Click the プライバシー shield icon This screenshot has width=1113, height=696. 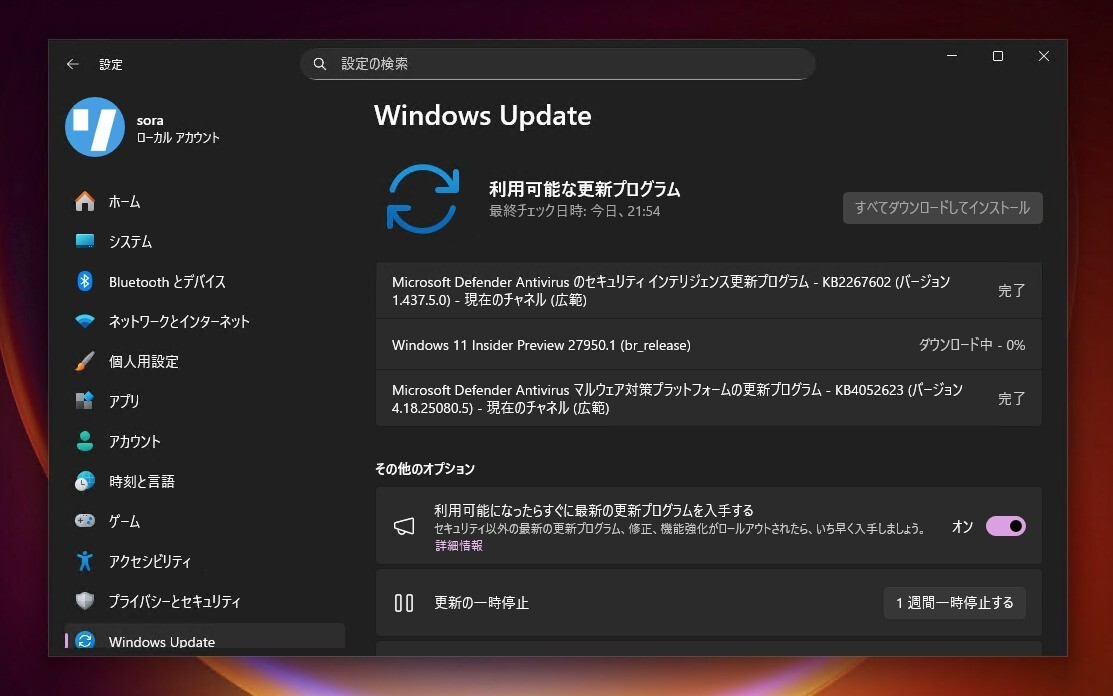click(x=85, y=601)
